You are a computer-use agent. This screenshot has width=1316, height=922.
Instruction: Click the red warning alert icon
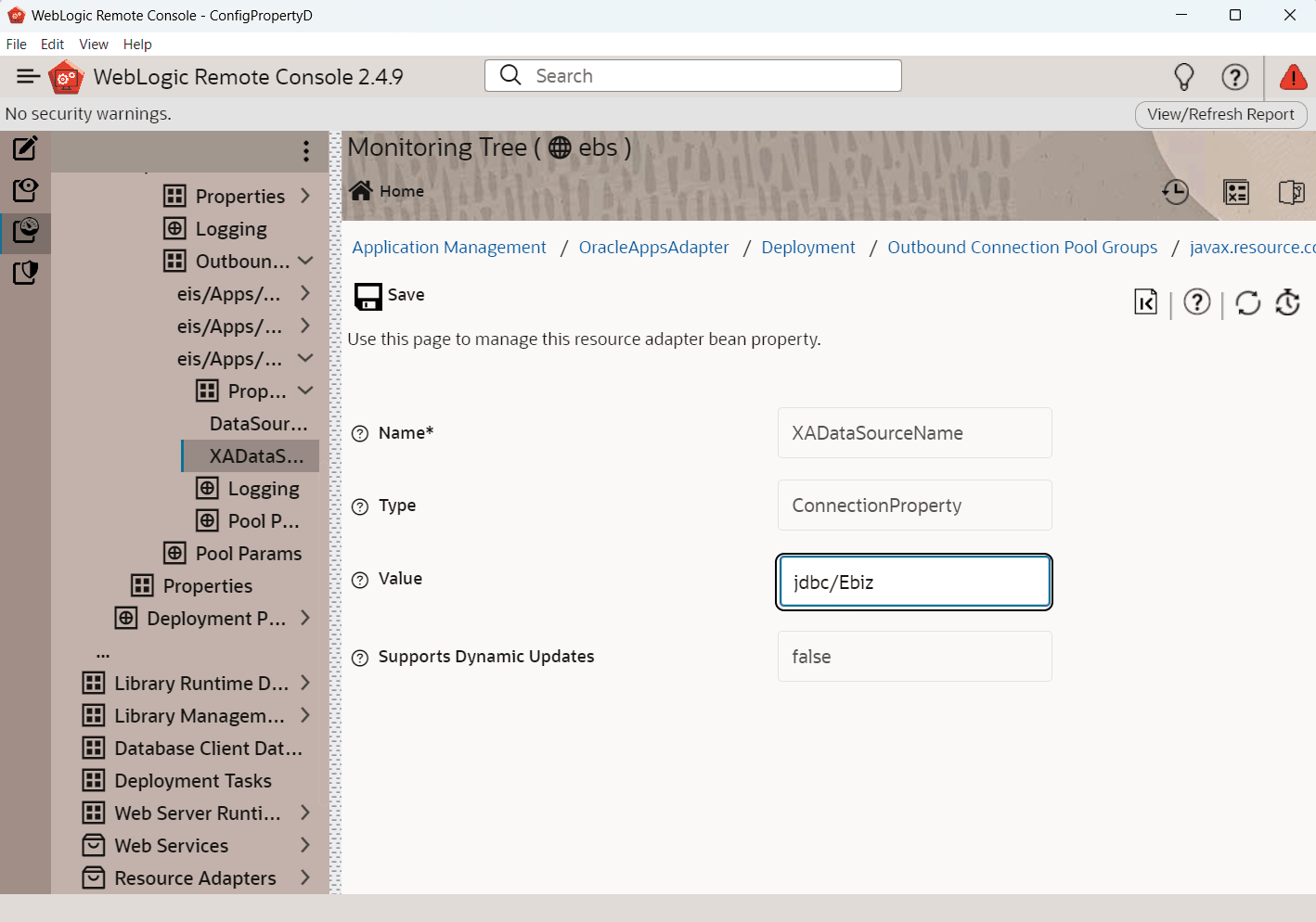point(1293,77)
